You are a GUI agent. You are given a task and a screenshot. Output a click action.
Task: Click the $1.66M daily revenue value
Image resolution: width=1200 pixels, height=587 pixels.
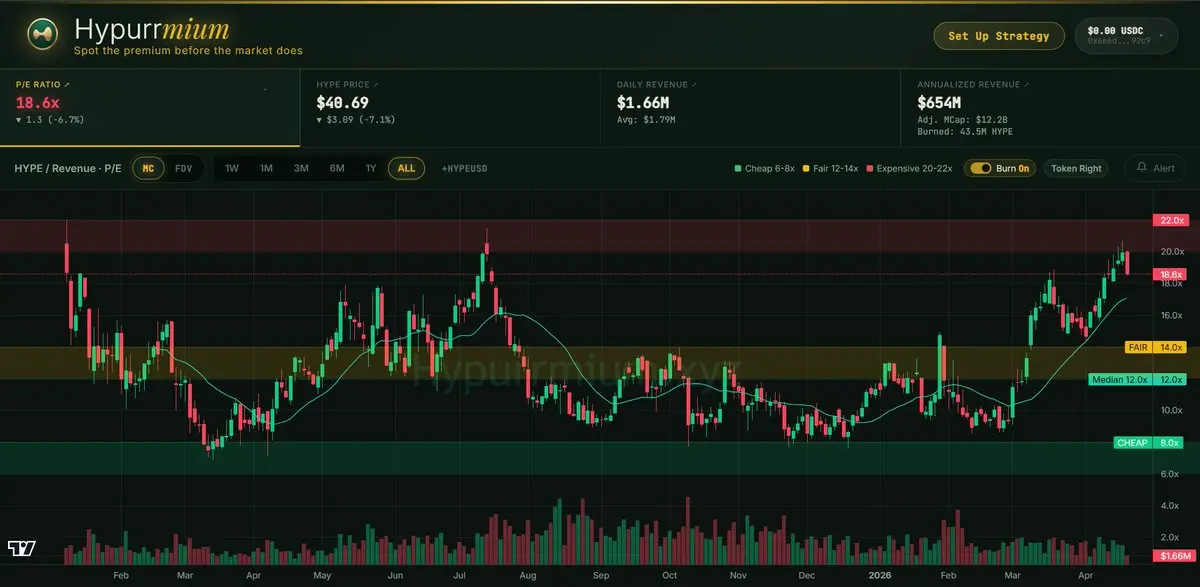(643, 102)
